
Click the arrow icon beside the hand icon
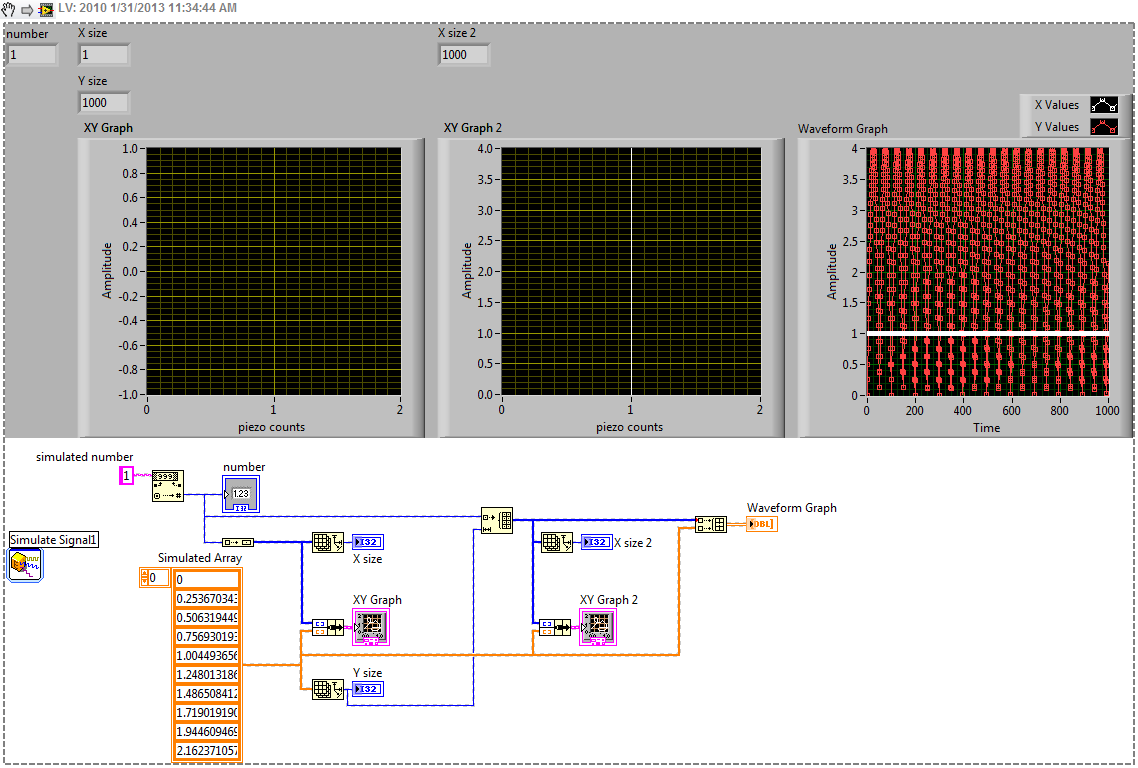coord(28,10)
